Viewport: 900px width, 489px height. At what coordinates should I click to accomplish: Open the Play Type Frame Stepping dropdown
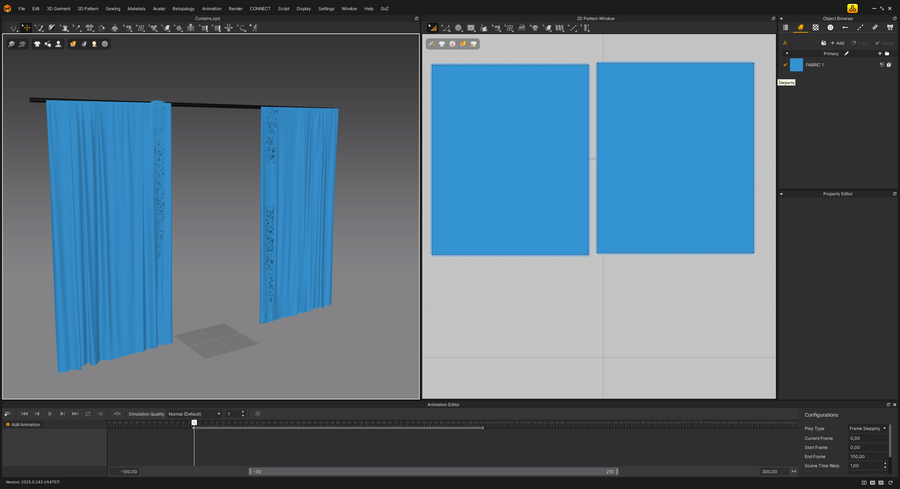pos(867,428)
